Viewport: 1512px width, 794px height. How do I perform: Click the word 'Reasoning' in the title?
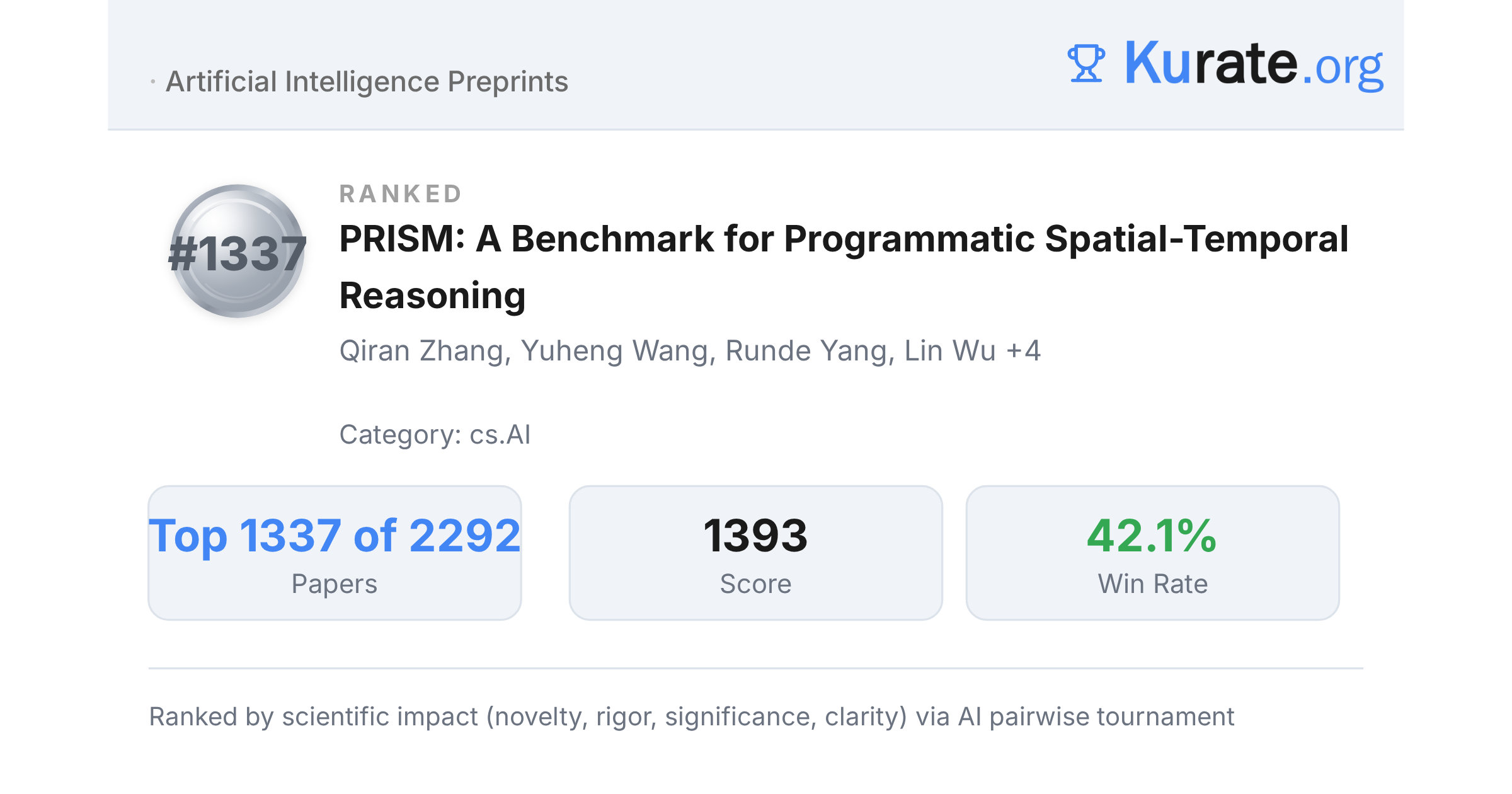click(432, 296)
